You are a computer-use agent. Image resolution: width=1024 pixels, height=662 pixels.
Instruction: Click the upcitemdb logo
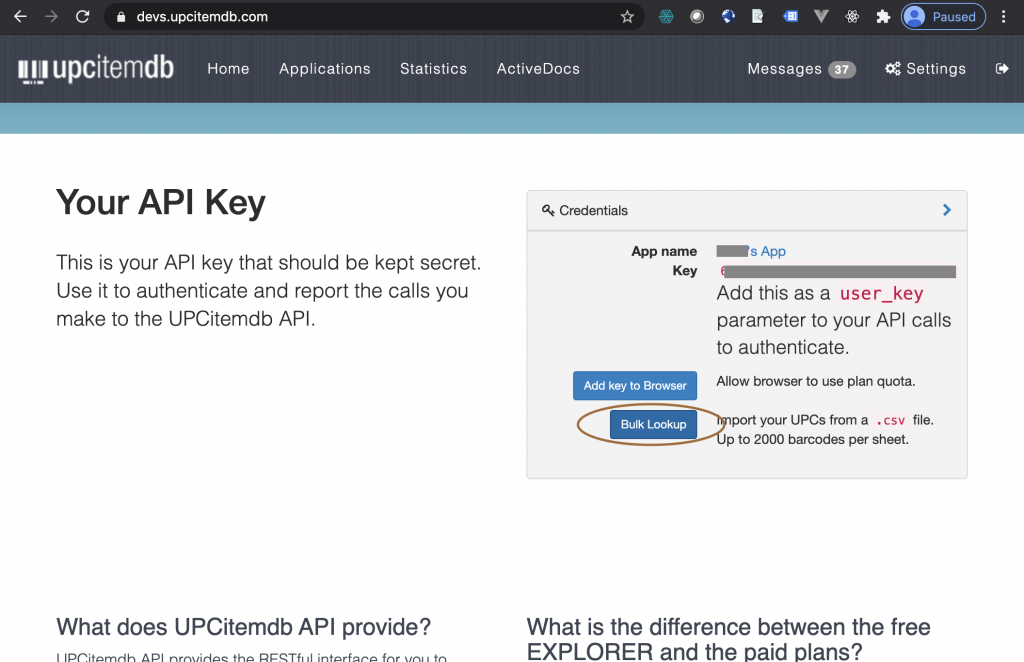point(96,69)
